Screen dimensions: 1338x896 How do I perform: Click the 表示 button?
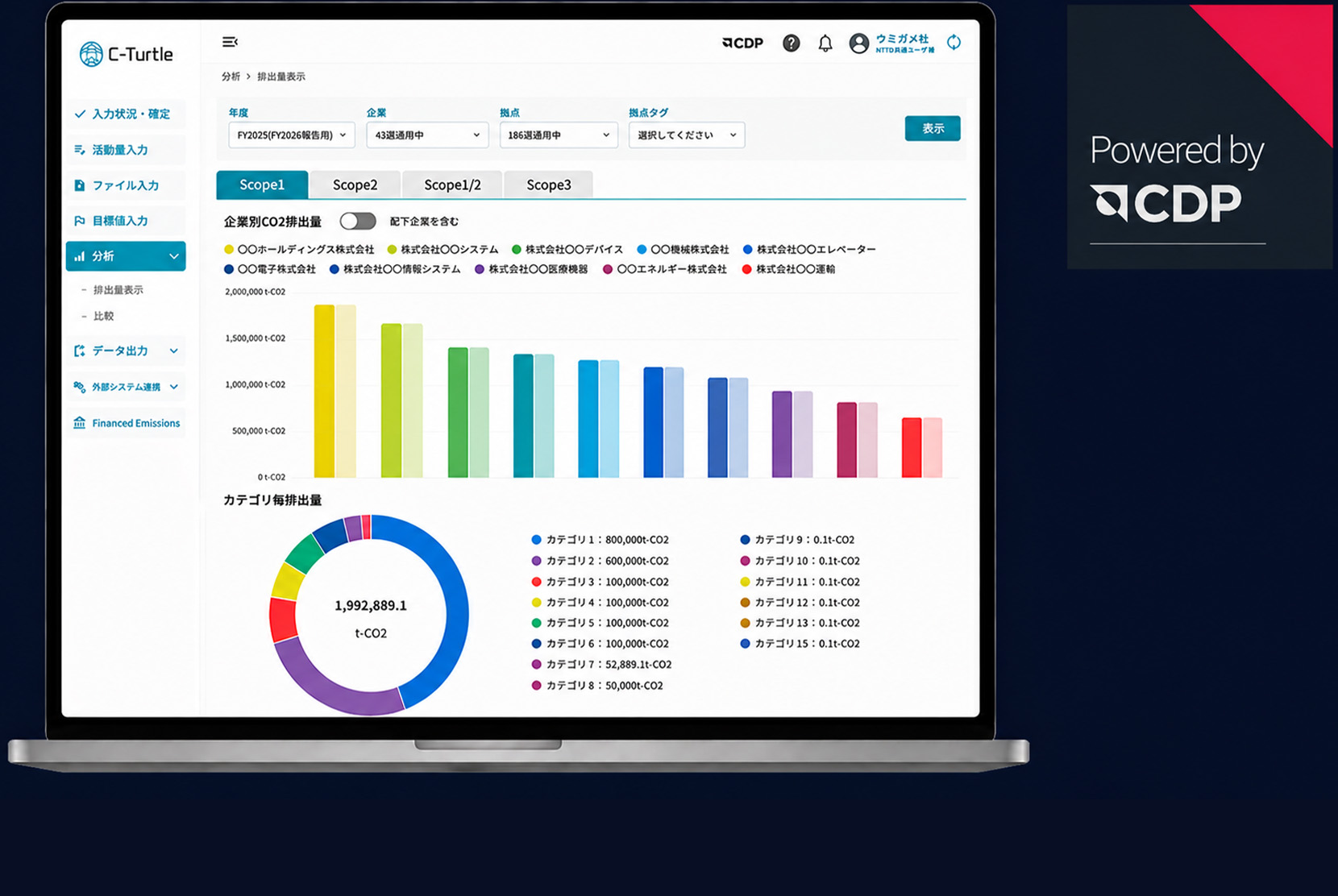click(933, 128)
